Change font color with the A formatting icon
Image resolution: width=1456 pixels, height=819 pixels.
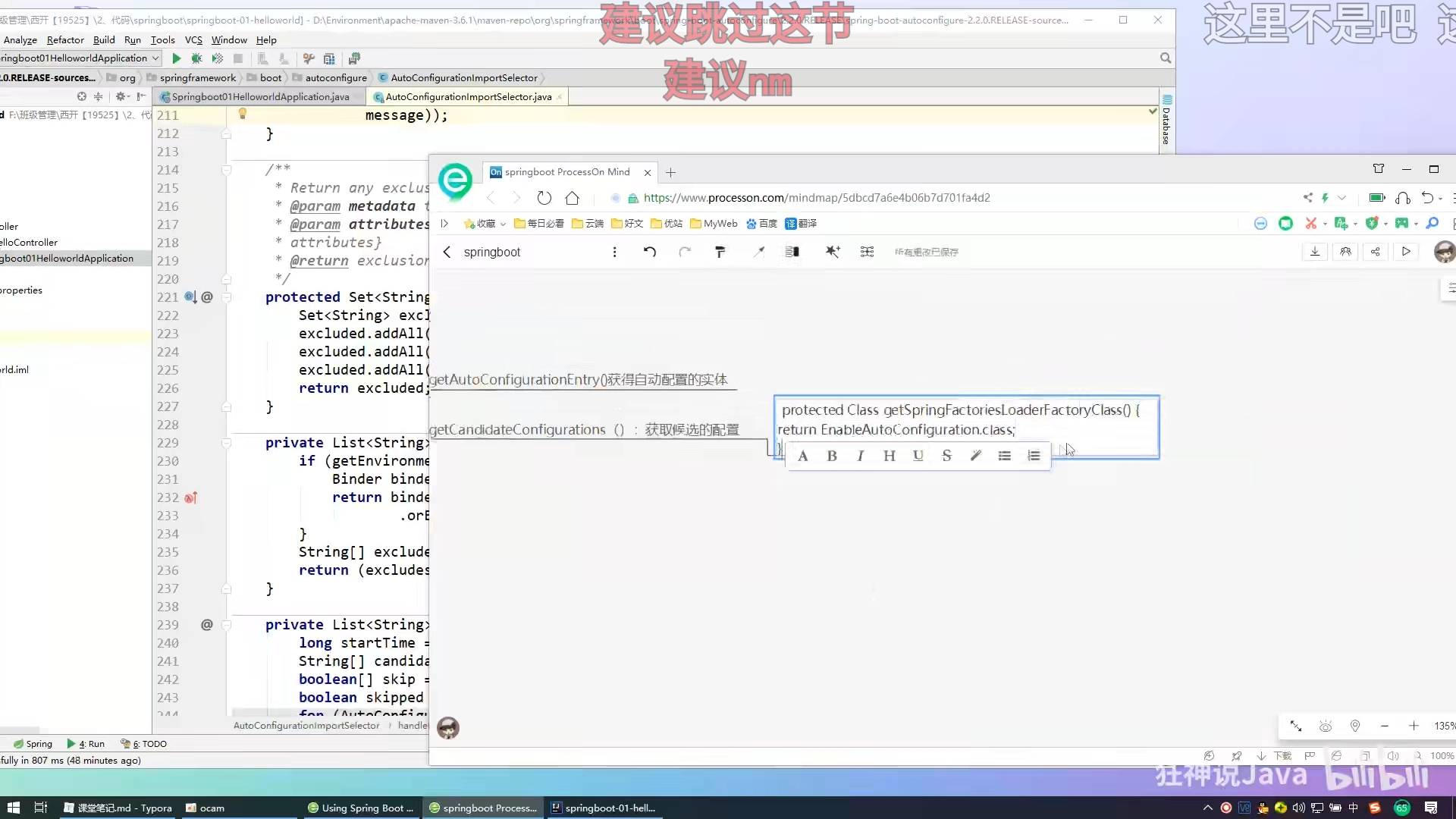(803, 456)
